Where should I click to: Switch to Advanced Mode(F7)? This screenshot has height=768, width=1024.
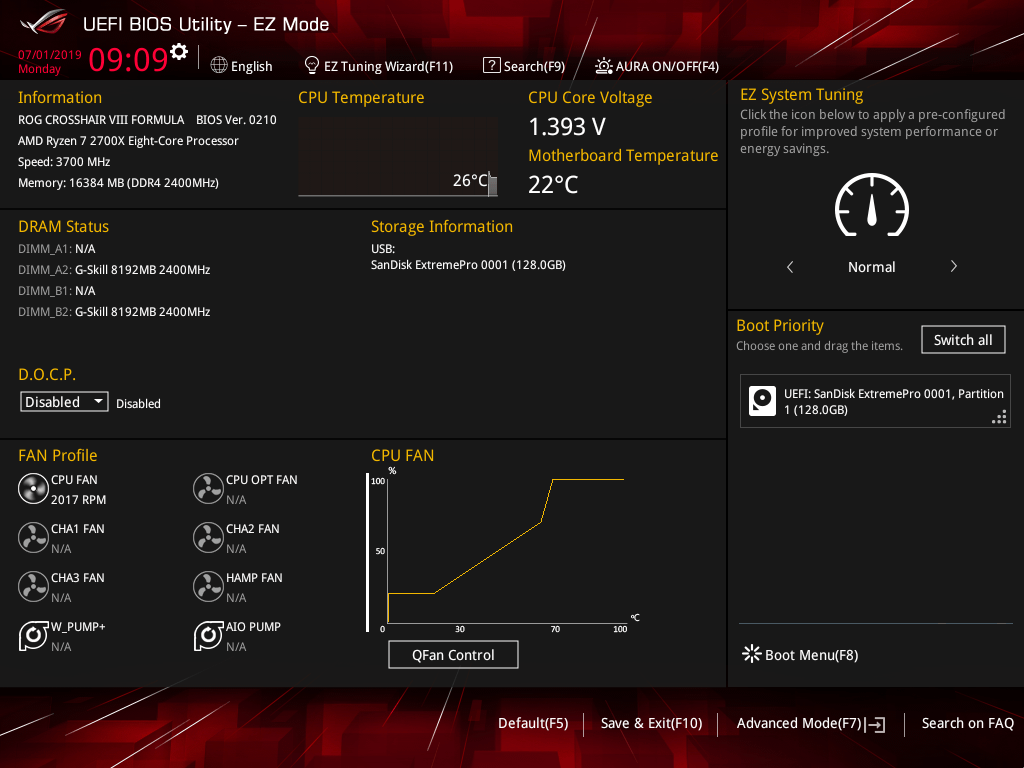[x=799, y=723]
